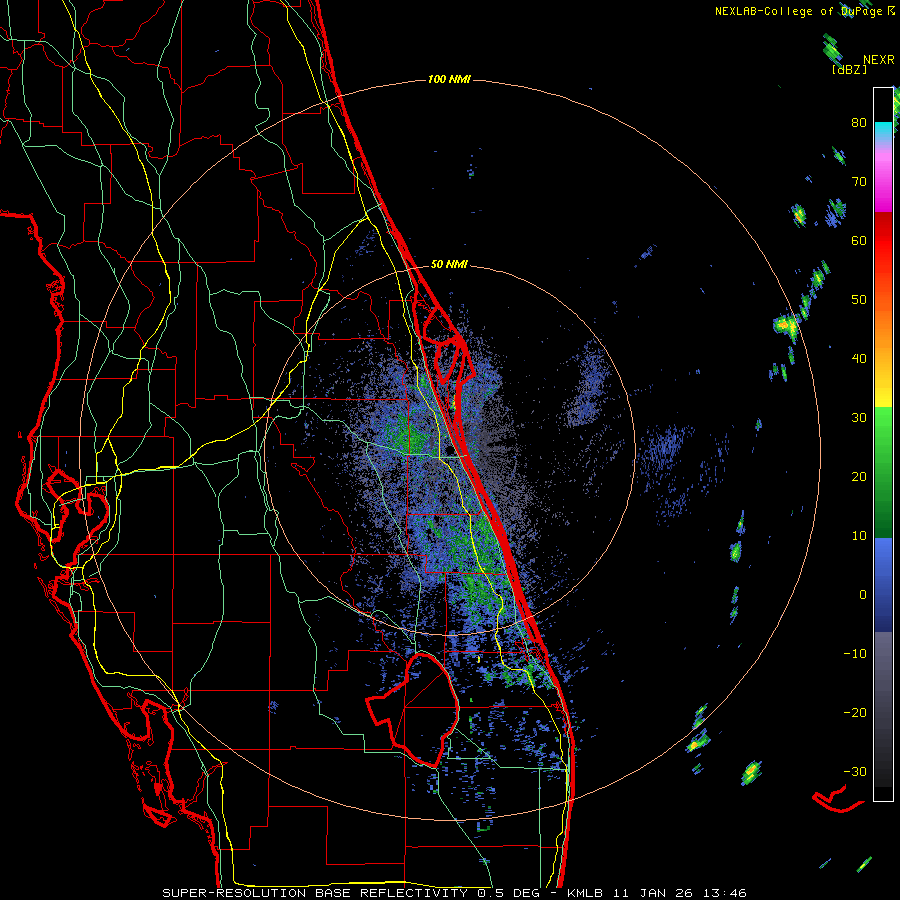Click the 60 dBZ scale value
This screenshot has height=900, width=900.
point(859,240)
